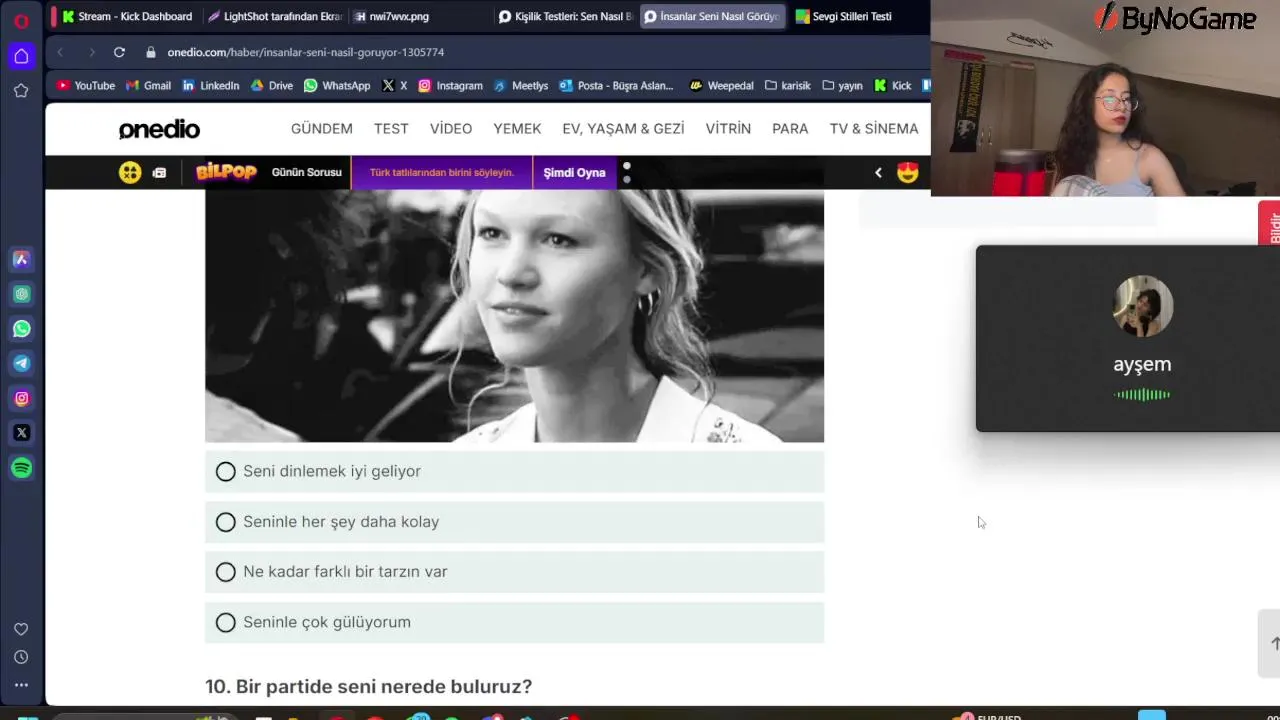Open the heart pinboards sidebar icon
The image size is (1280, 720).
point(21,629)
